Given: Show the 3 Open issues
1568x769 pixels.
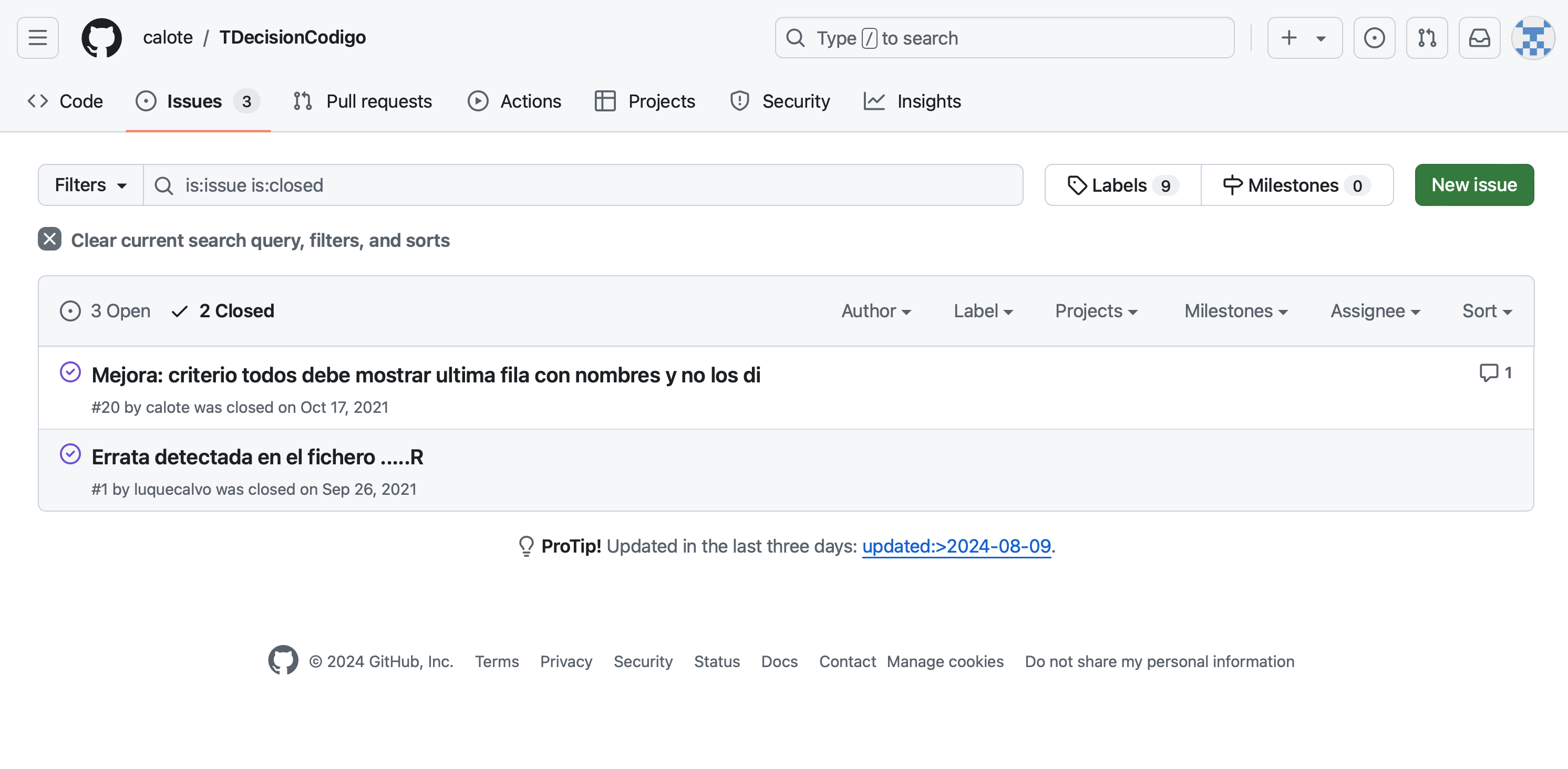Looking at the screenshot, I should (105, 311).
